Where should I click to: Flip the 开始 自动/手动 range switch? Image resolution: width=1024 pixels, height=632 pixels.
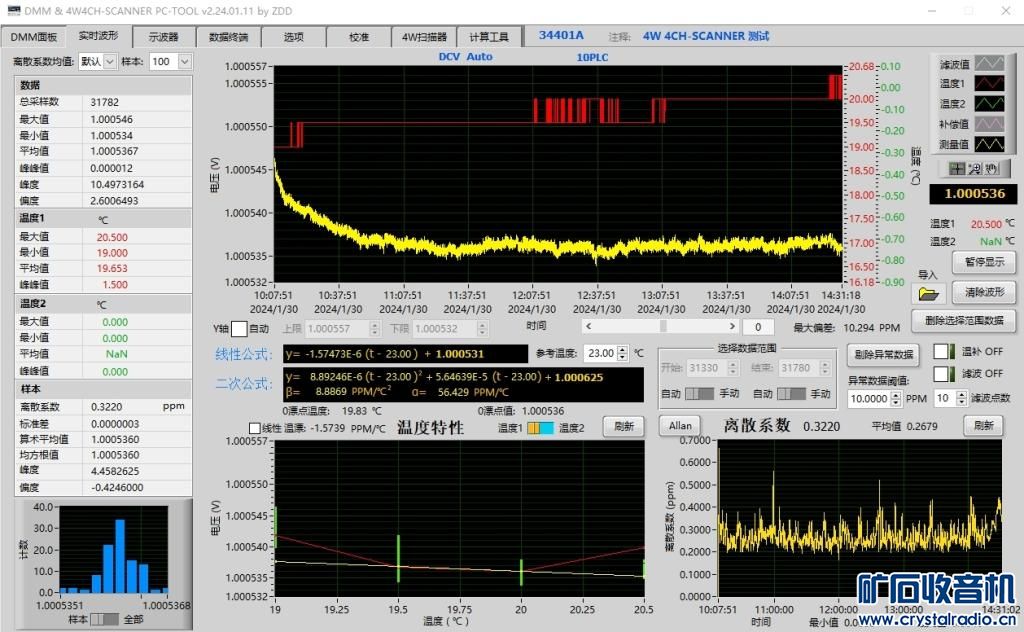click(699, 394)
